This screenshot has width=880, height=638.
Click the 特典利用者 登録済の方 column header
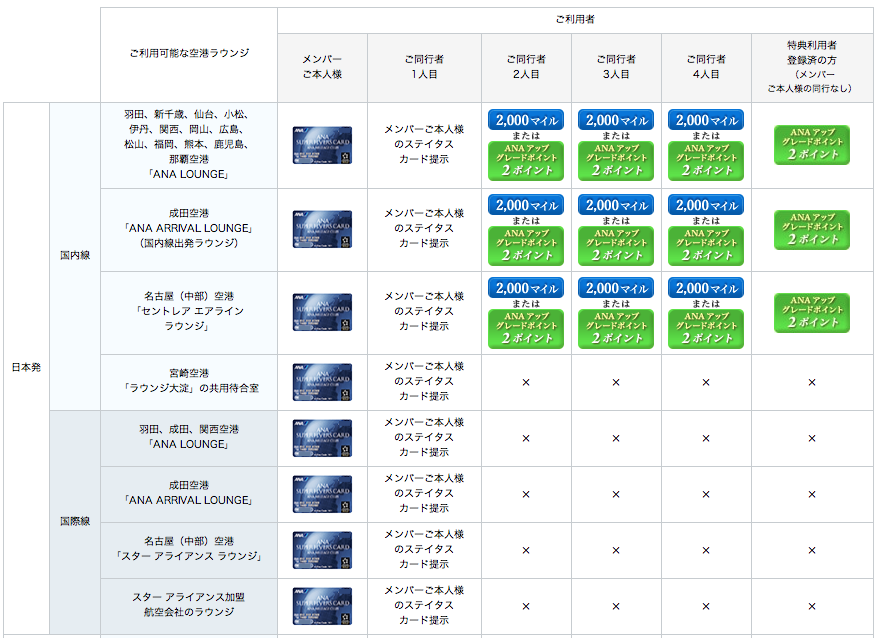coord(812,67)
